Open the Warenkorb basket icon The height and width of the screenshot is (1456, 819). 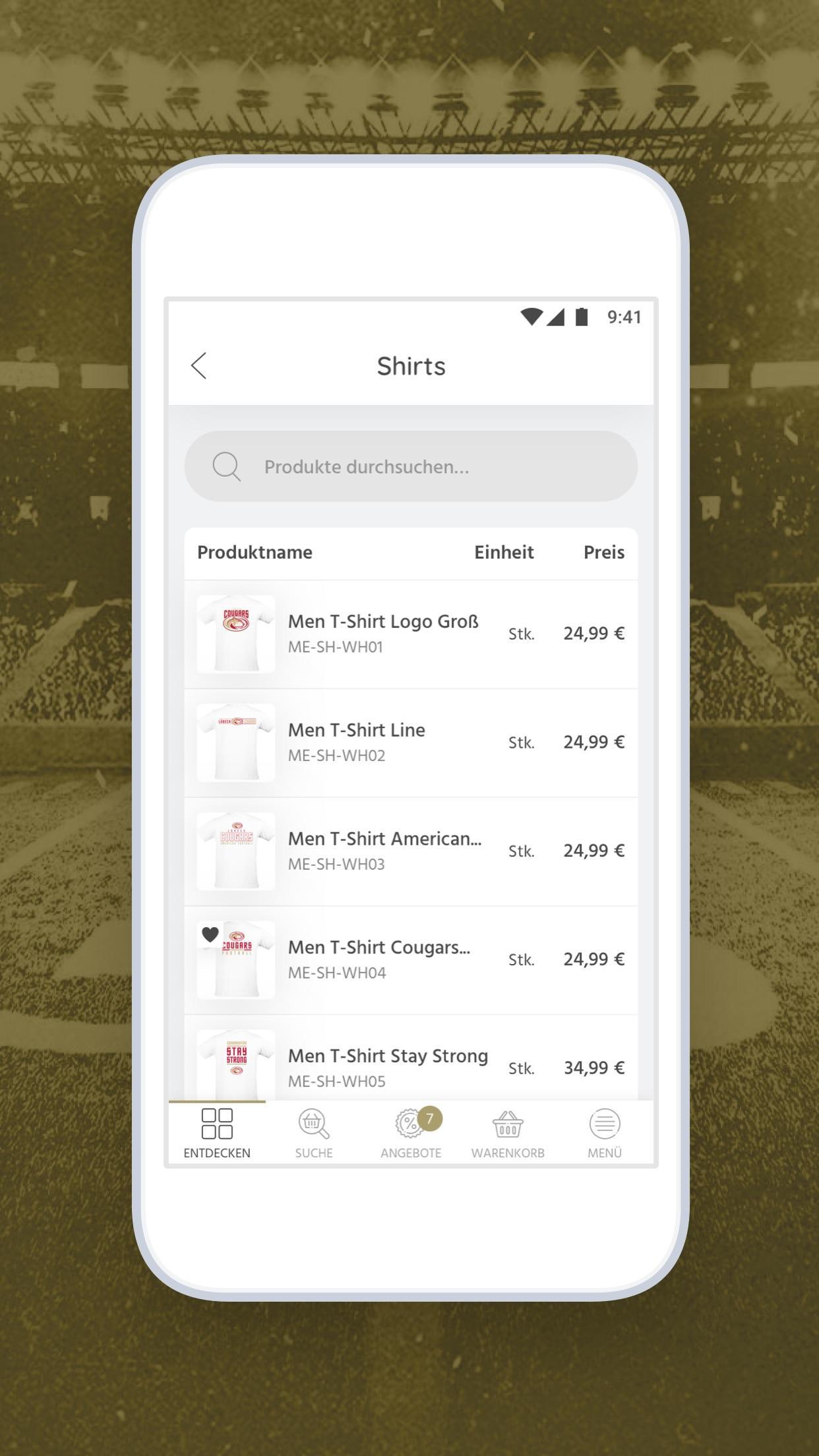click(508, 1124)
